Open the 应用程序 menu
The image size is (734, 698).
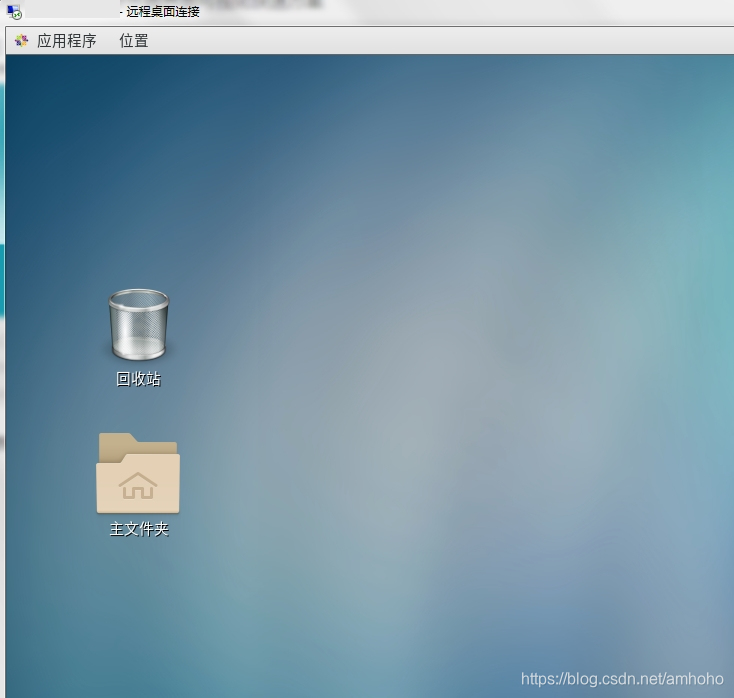point(66,41)
